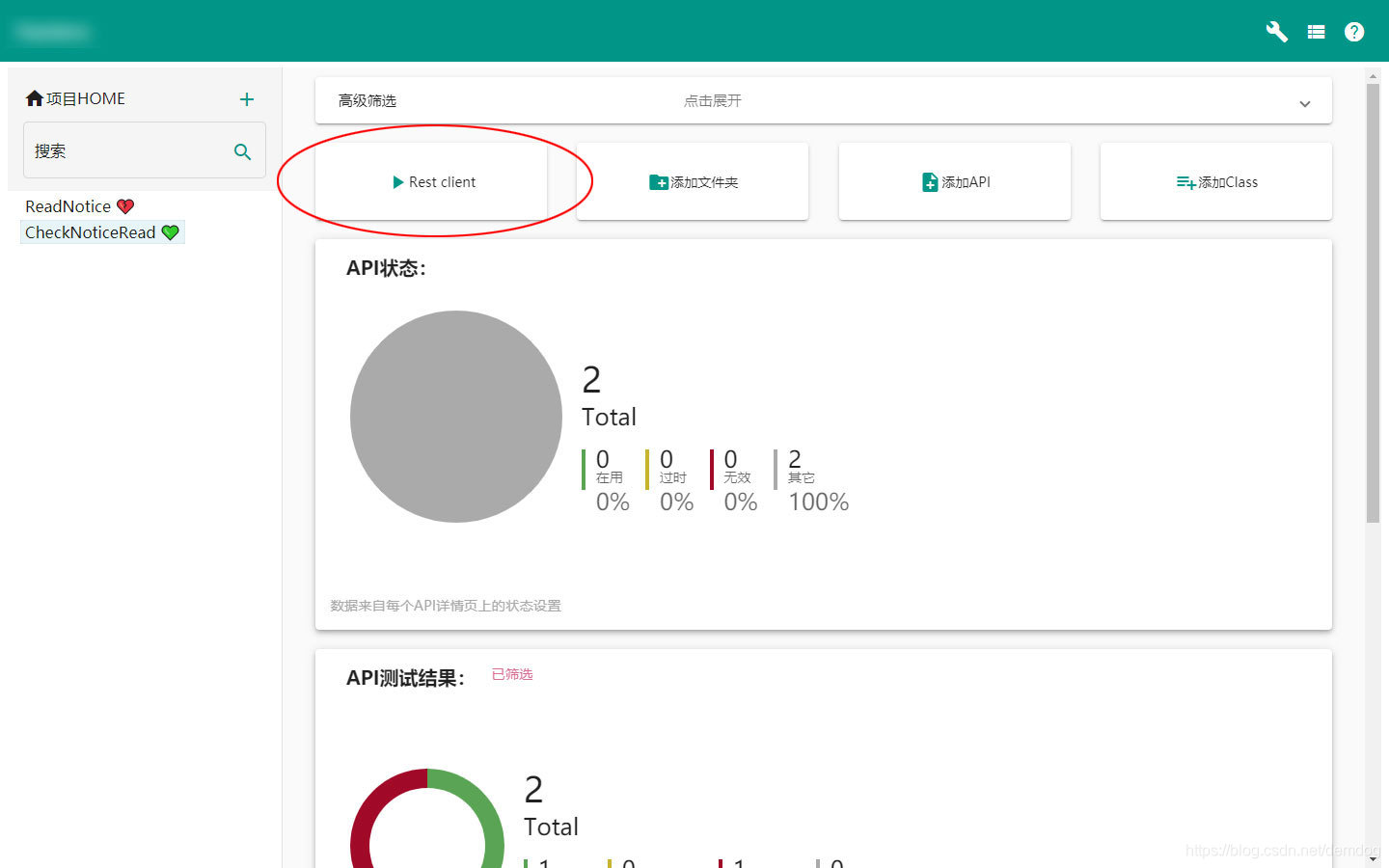Focus the 搜索 search field
This screenshot has height=868, width=1389.
click(x=145, y=150)
